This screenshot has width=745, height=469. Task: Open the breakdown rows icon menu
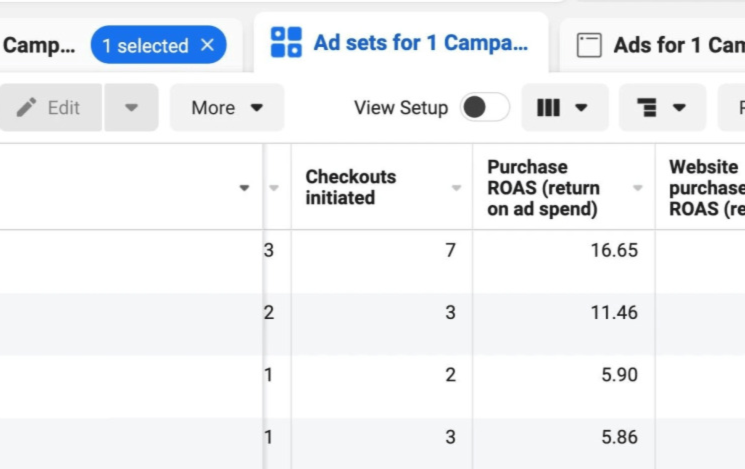[662, 108]
